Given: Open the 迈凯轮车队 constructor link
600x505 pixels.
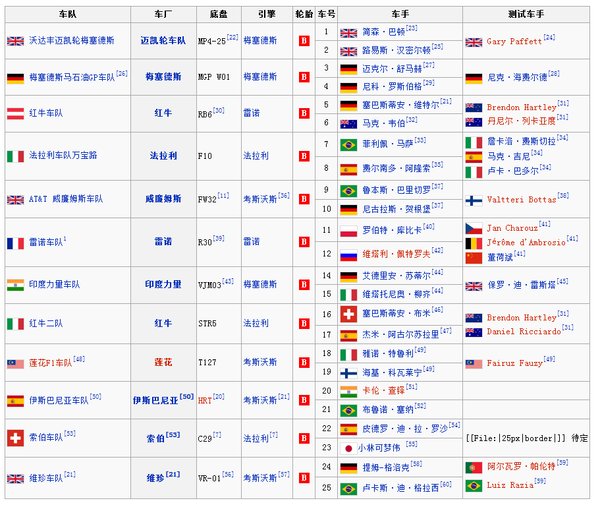Looking at the screenshot, I should (163, 41).
